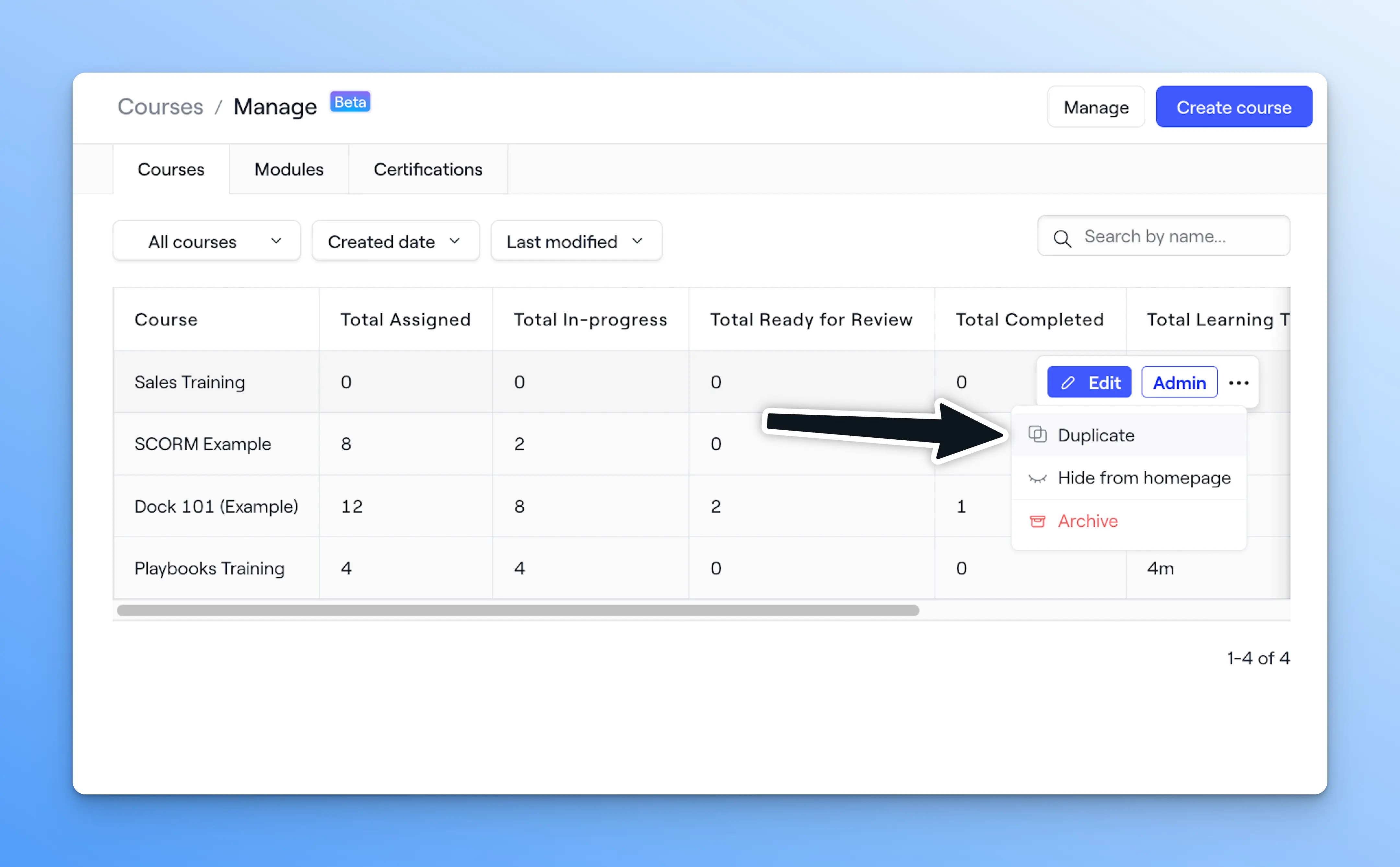Open the Created date dropdown
The height and width of the screenshot is (867, 1400).
point(396,241)
